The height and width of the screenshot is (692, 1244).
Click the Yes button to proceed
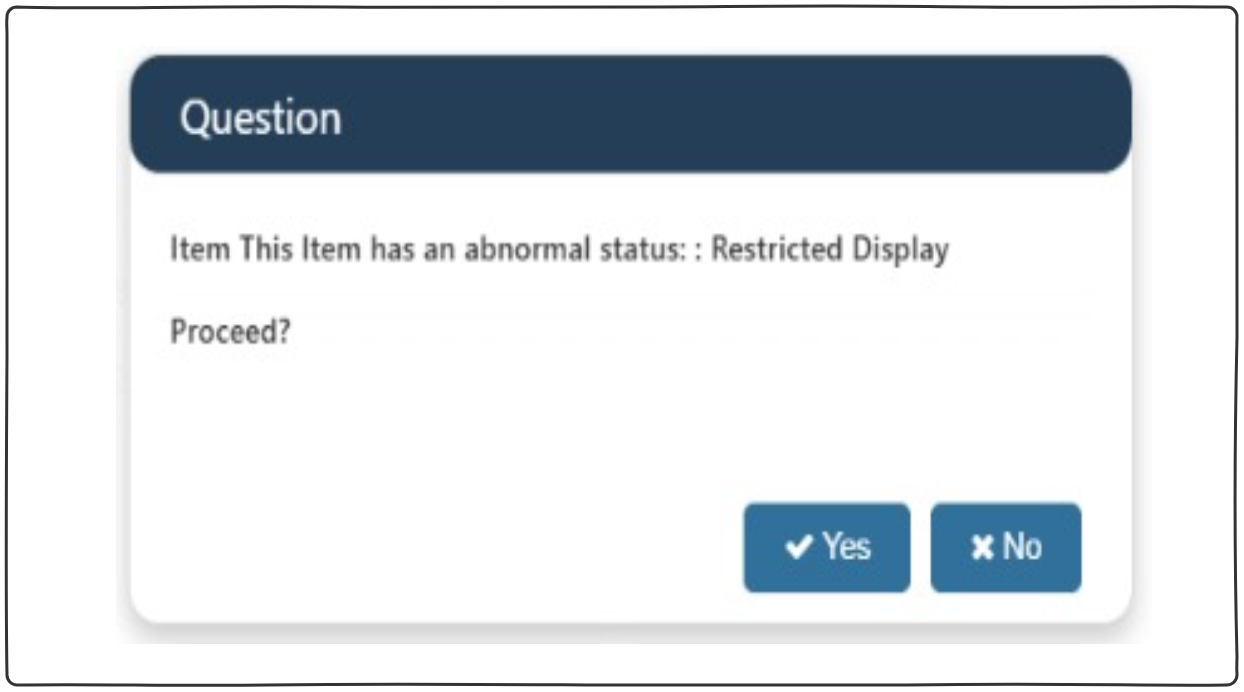tap(826, 547)
